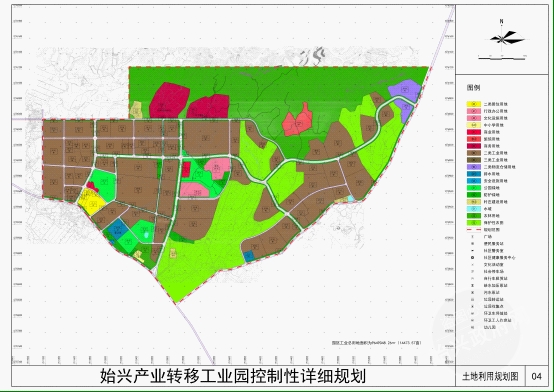Click the map scale bar under the compass
The image size is (554, 392).
(x=502, y=57)
